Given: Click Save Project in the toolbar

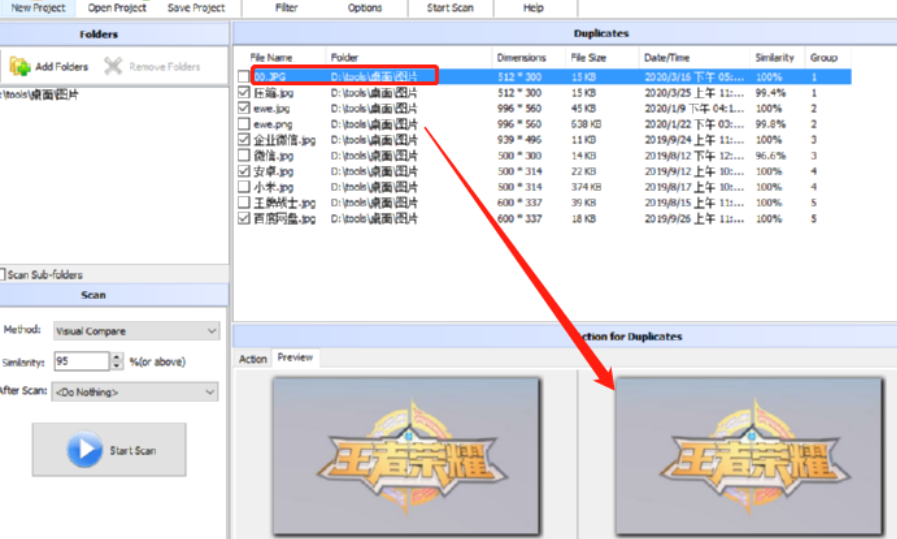Looking at the screenshot, I should click(x=196, y=8).
